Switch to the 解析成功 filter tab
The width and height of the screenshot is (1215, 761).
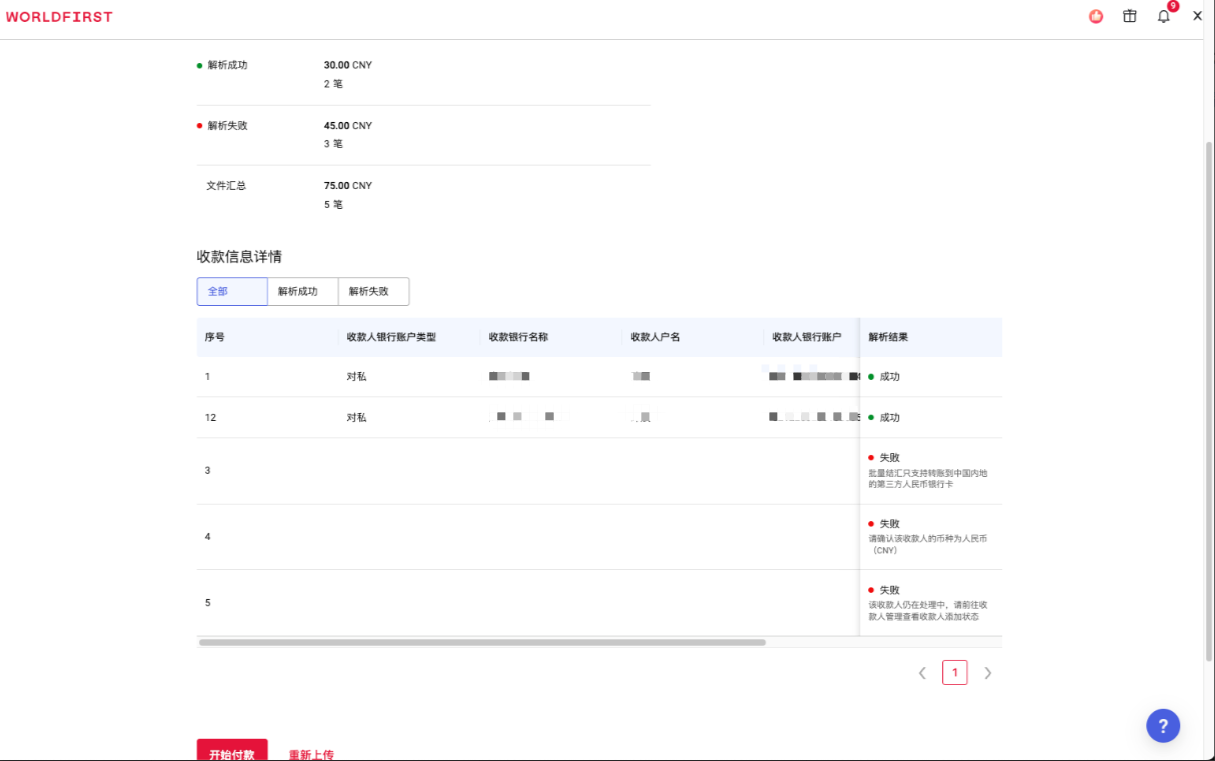pos(302,291)
